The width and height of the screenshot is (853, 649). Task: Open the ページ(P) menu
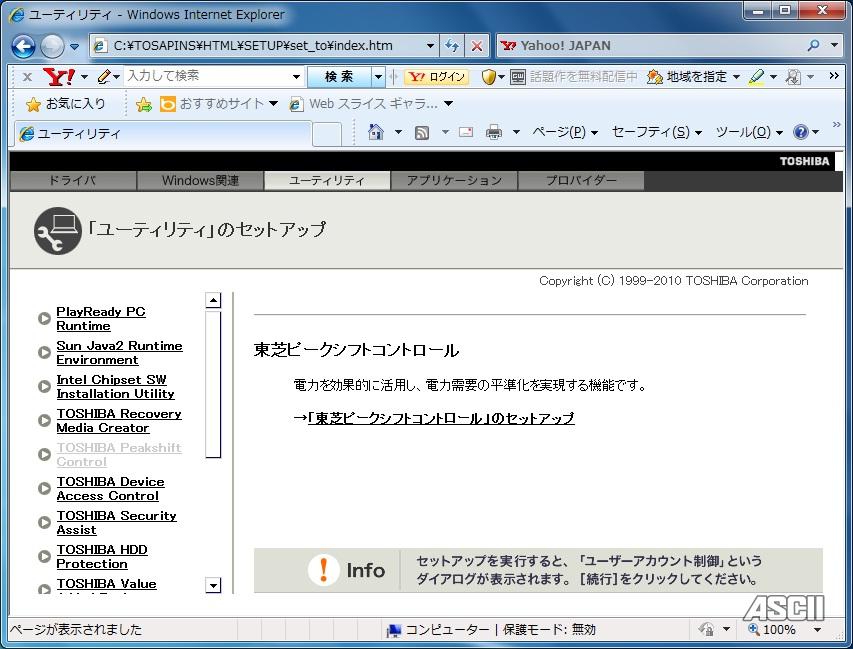tap(565, 132)
